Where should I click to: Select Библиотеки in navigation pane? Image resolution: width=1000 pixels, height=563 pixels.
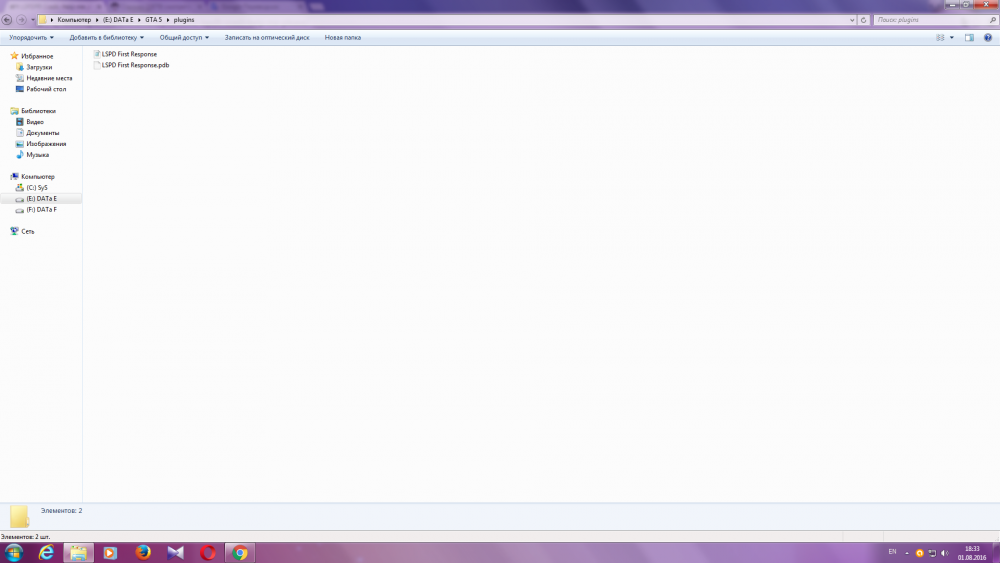point(38,111)
